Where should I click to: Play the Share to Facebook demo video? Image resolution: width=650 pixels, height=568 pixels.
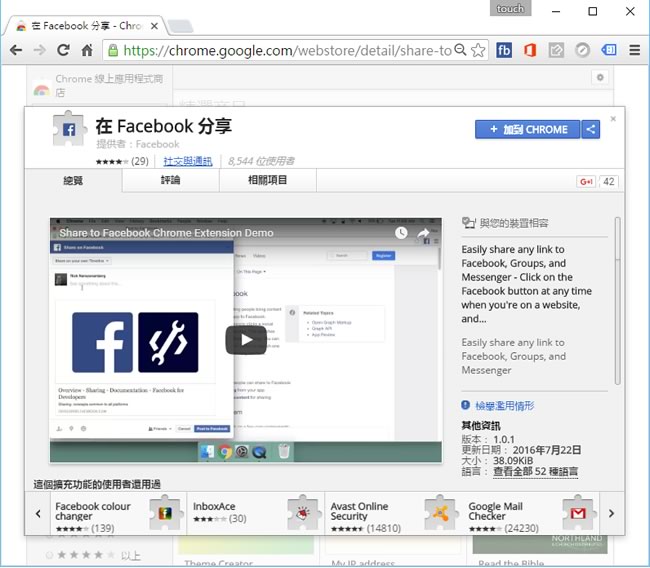[246, 340]
